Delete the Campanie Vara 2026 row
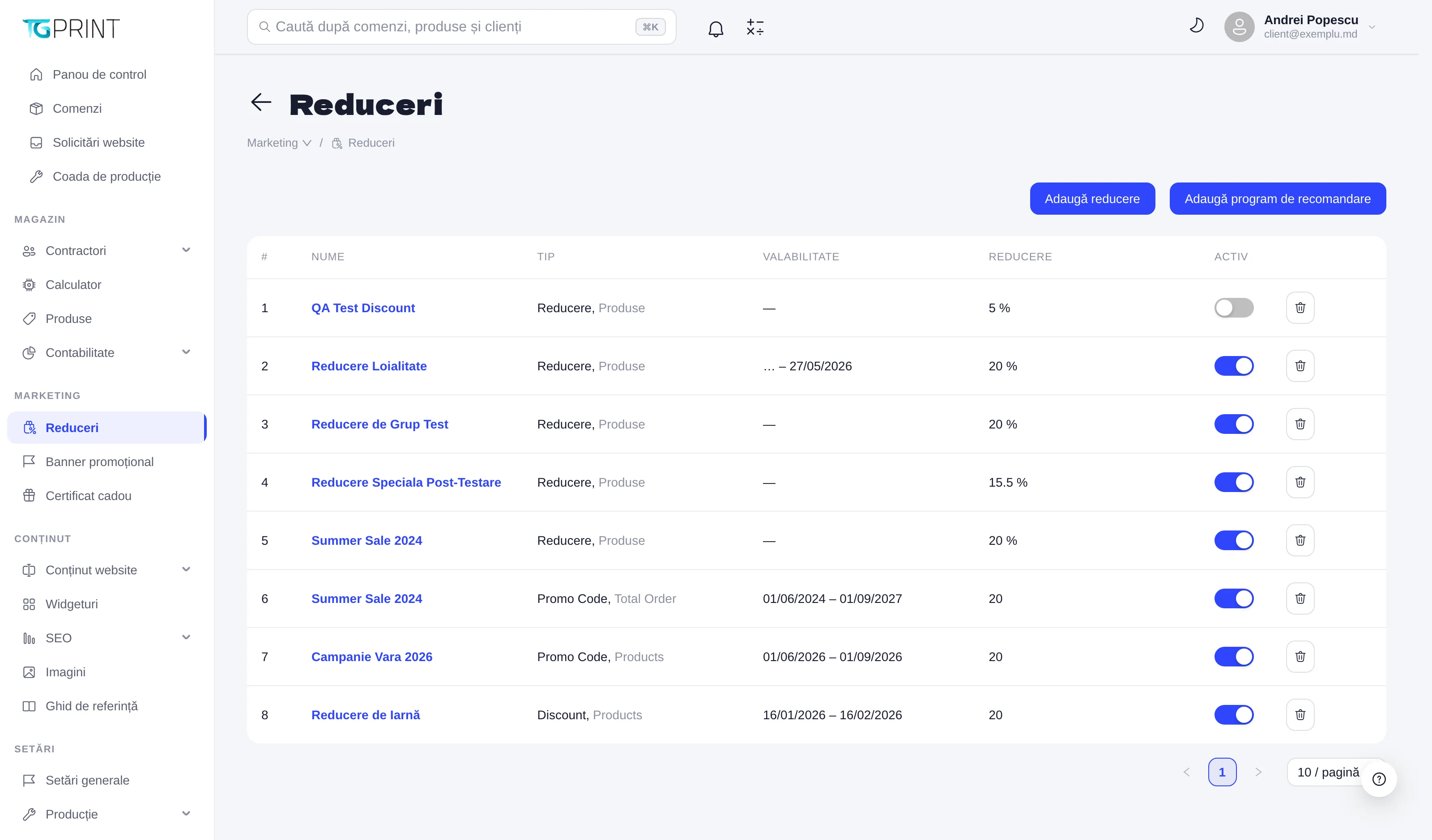The height and width of the screenshot is (840, 1432). 1300,657
